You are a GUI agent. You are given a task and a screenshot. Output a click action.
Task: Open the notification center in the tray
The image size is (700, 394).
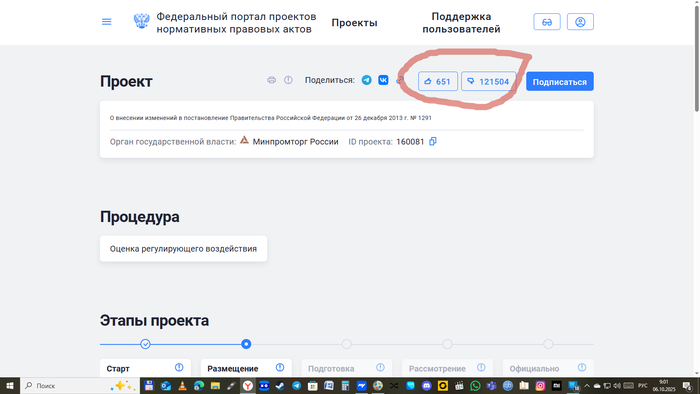point(688,386)
